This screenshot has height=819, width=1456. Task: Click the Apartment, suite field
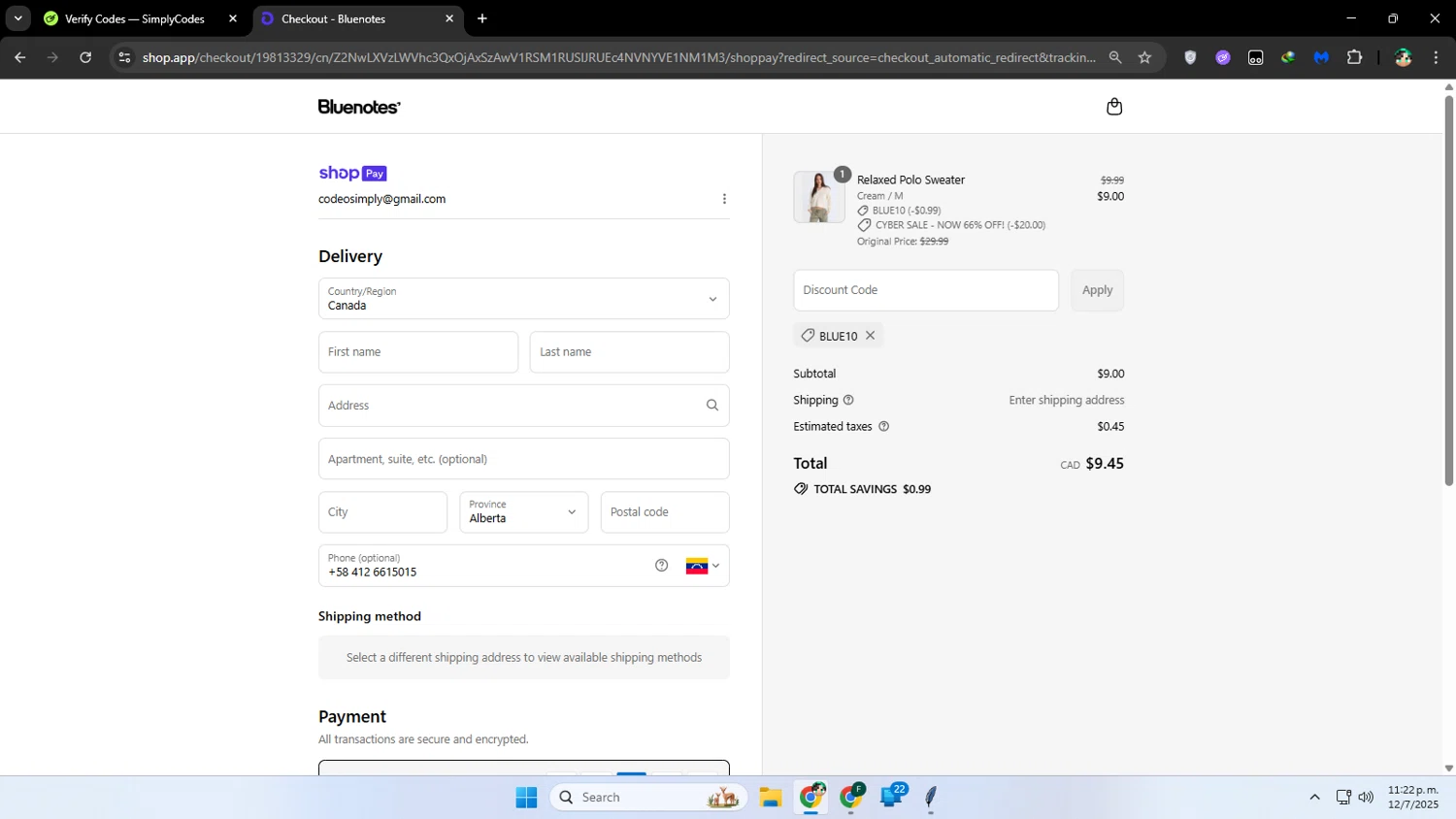(524, 459)
